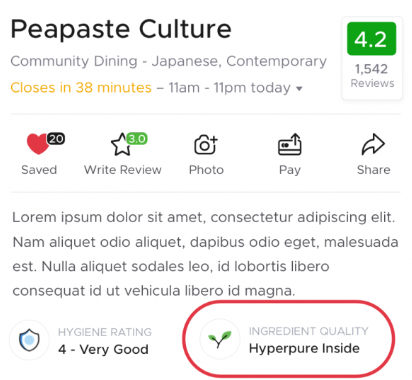Click the Write Review label
The height and width of the screenshot is (380, 412).
click(x=123, y=170)
